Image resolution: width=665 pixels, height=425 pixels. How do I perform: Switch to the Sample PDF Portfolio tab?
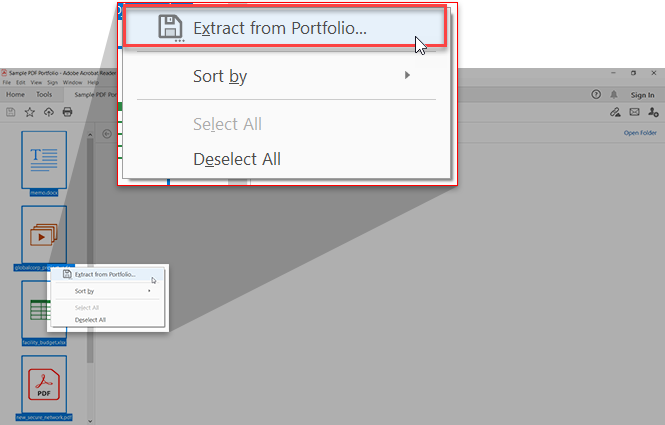(x=90, y=95)
